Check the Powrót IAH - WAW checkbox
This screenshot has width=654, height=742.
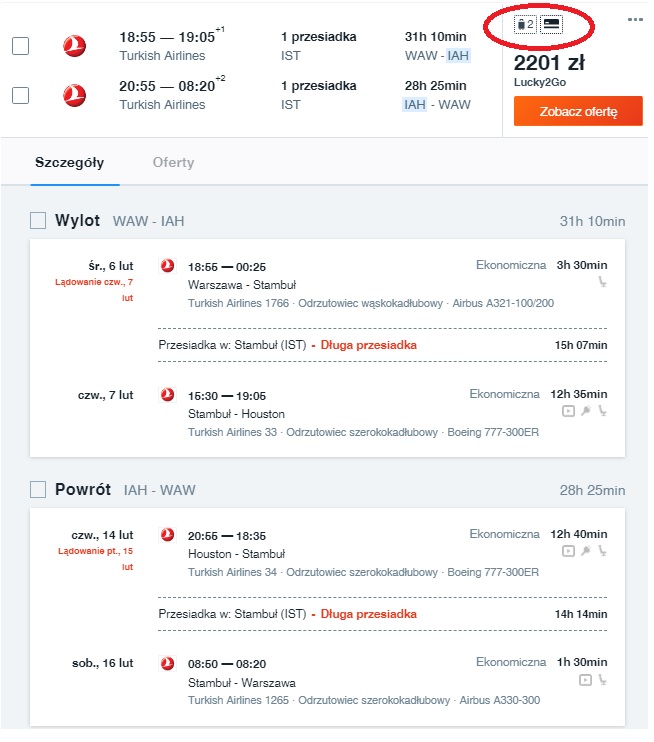click(38, 489)
